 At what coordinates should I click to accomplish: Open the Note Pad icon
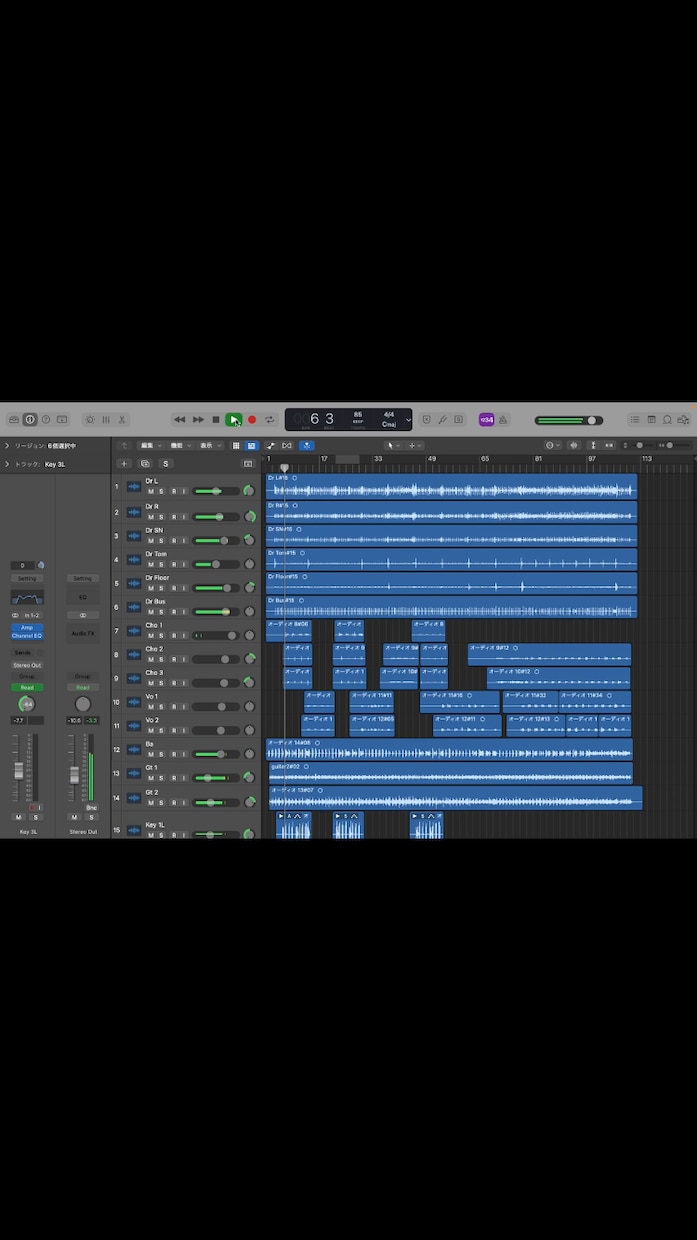[x=651, y=420]
